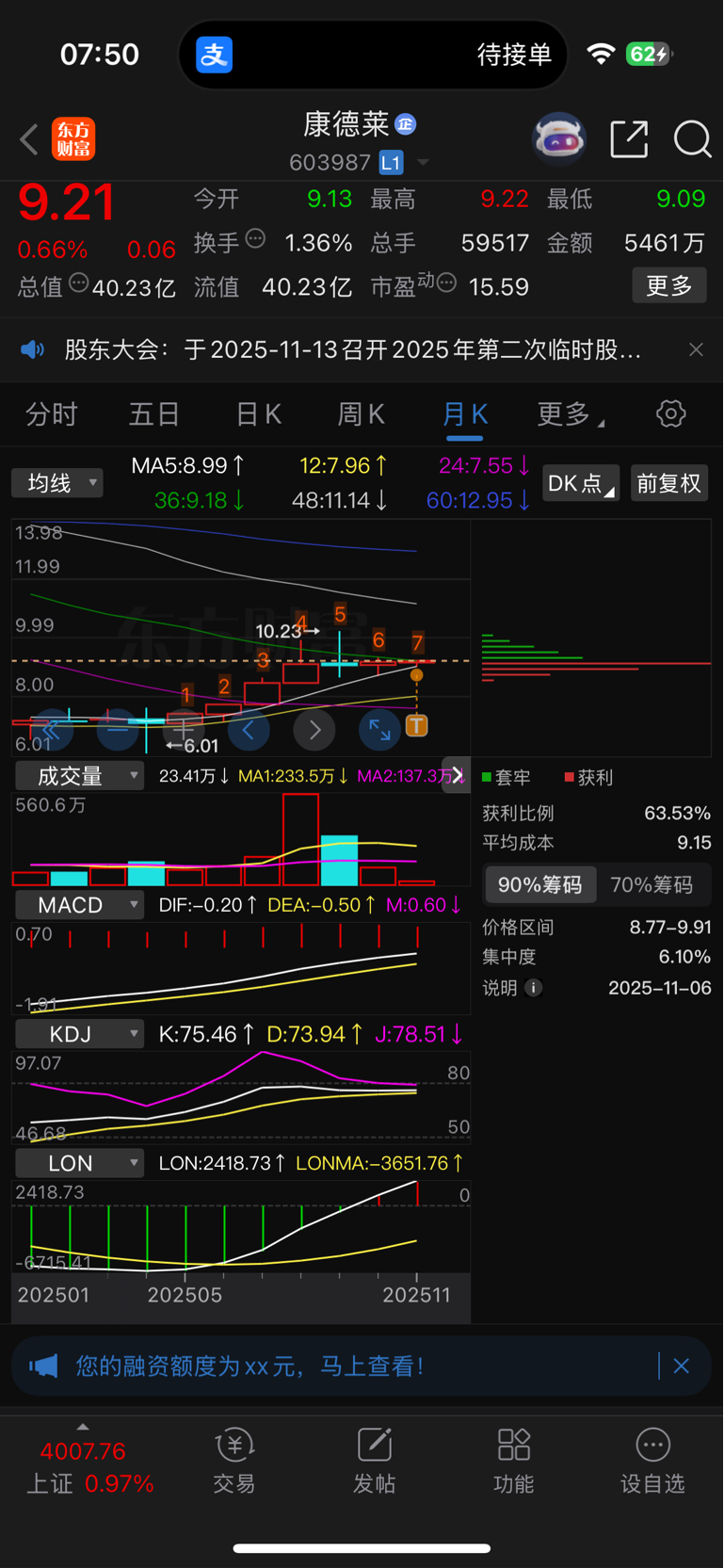Open the 成交量 indicator dropdown

coord(80,776)
